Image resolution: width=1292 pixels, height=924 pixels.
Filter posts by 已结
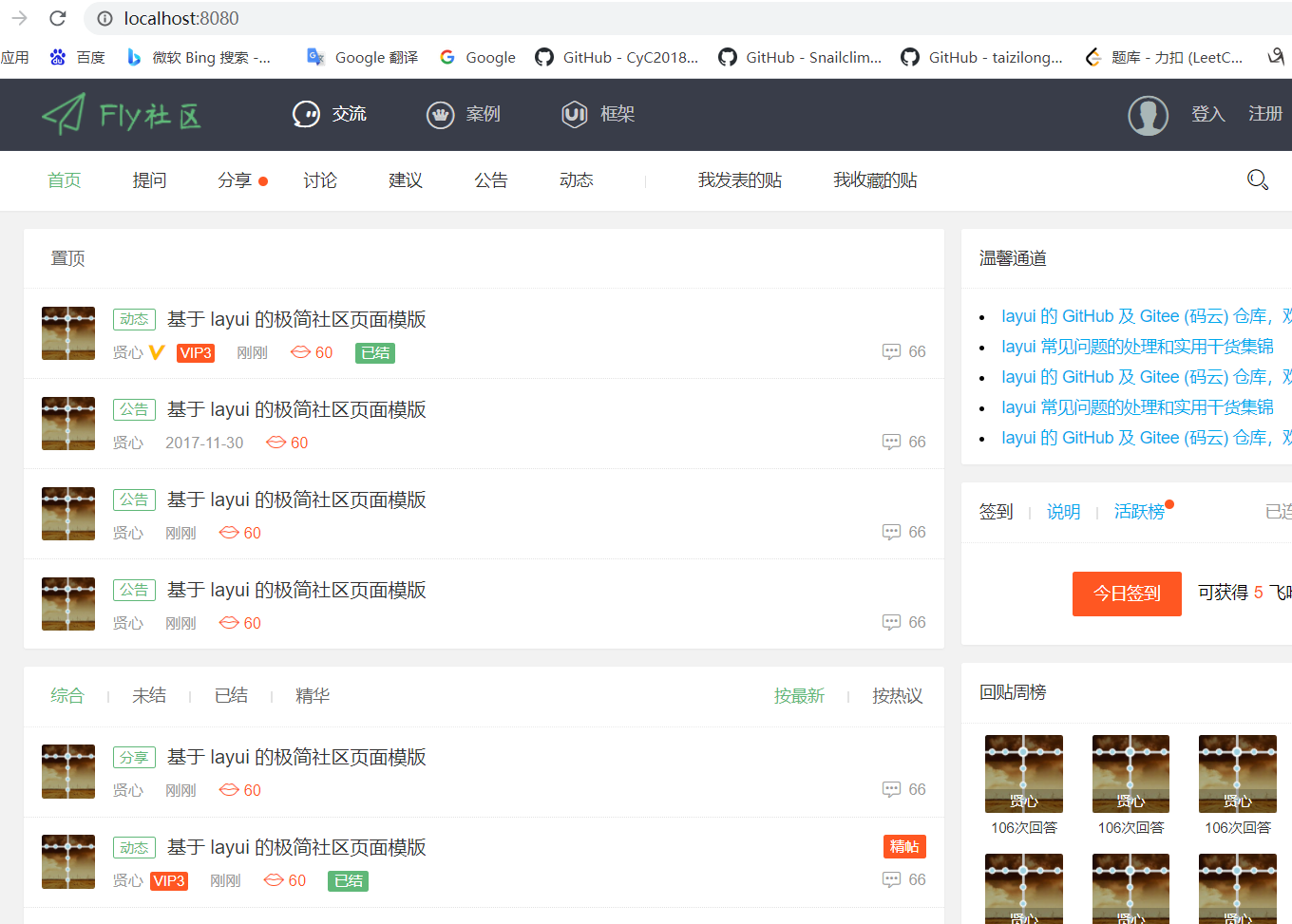[x=231, y=696]
